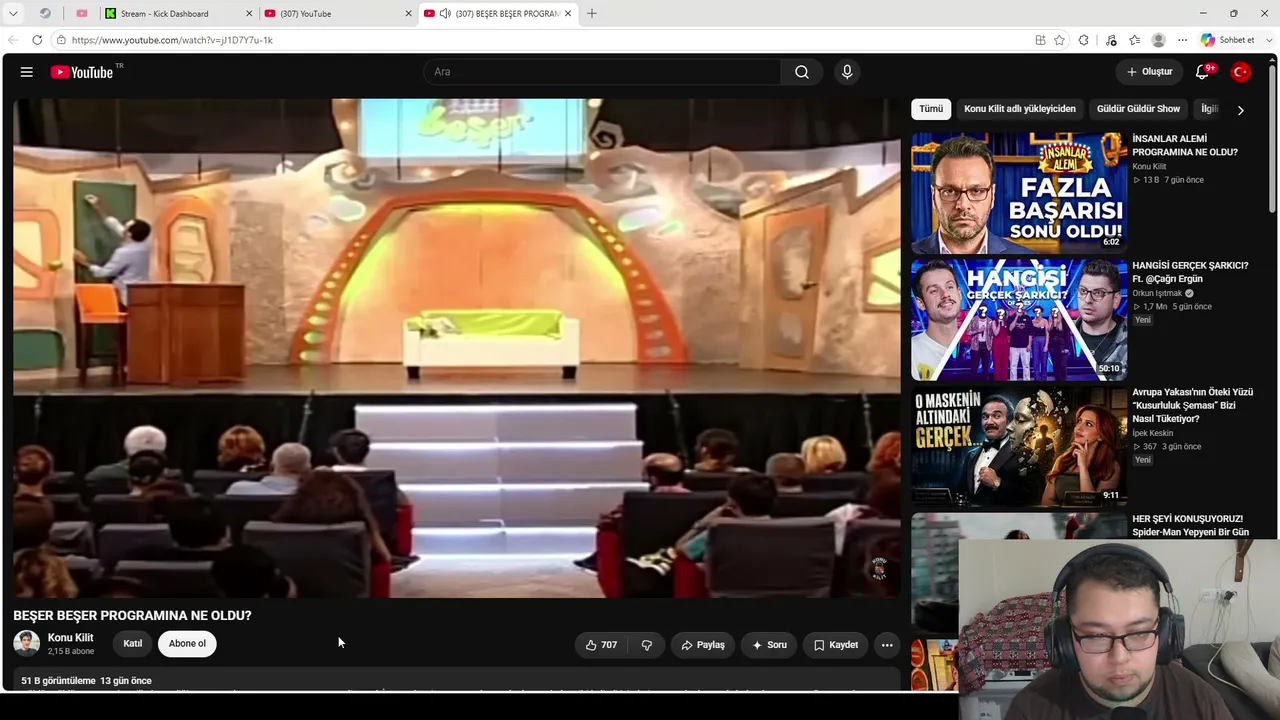This screenshot has width=1280, height=720.
Task: Open HANGİSİ GERÇEK ŞARKICI? video title
Action: point(1190,272)
